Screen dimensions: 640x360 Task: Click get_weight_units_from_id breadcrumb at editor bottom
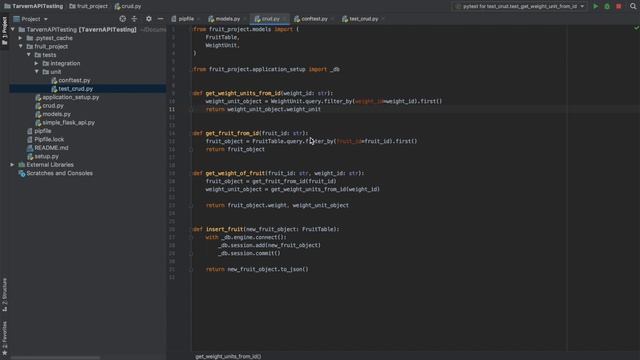[x=228, y=356]
